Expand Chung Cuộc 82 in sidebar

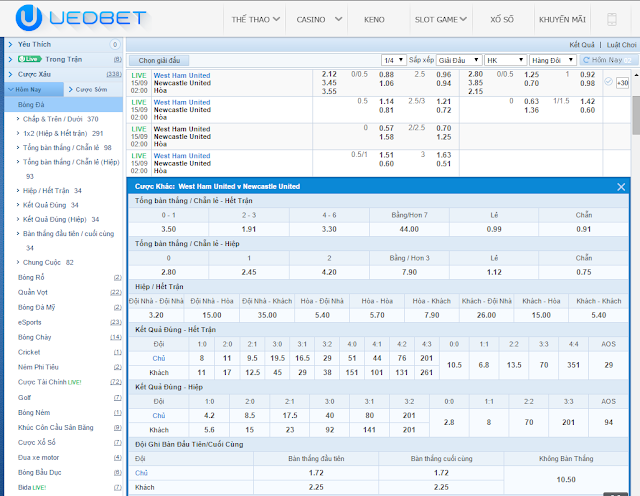click(x=48, y=262)
